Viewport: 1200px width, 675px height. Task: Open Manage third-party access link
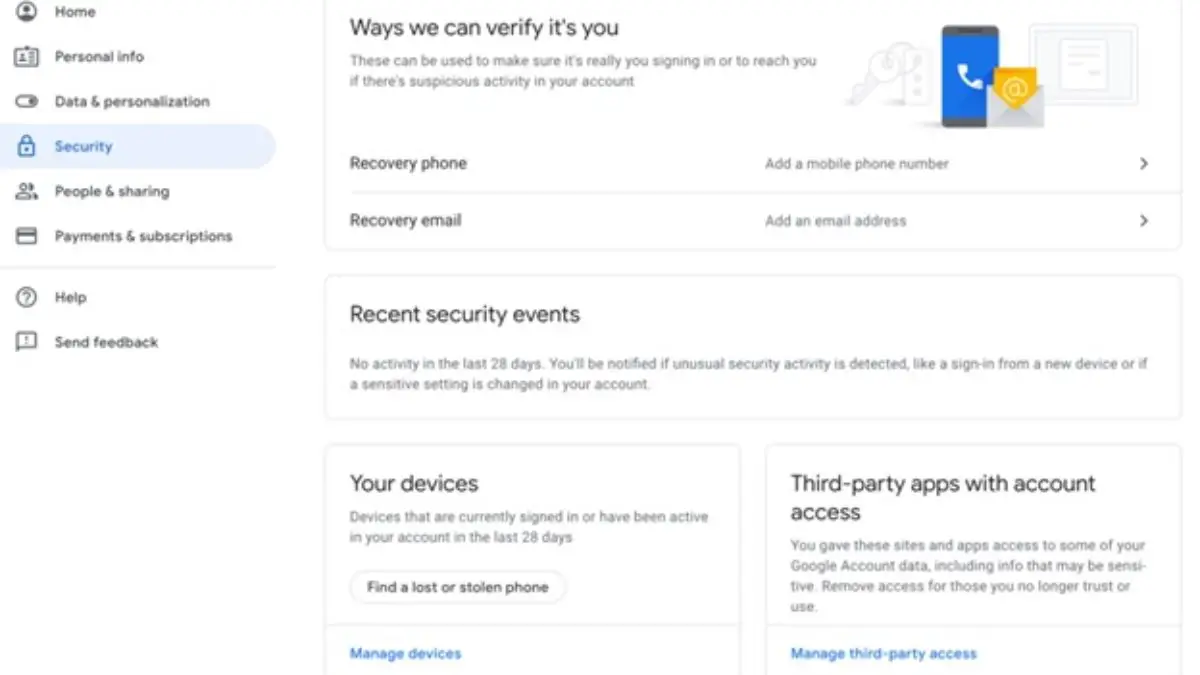click(x=883, y=654)
